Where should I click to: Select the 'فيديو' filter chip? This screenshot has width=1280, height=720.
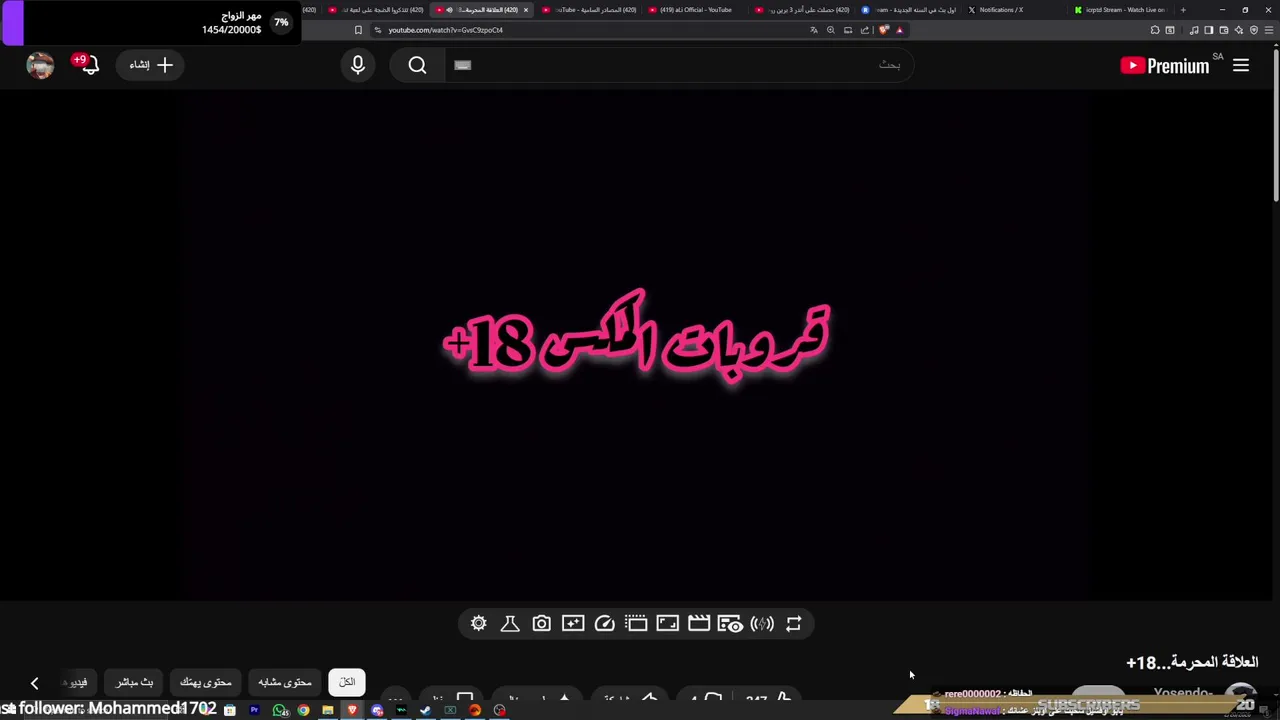click(x=77, y=682)
